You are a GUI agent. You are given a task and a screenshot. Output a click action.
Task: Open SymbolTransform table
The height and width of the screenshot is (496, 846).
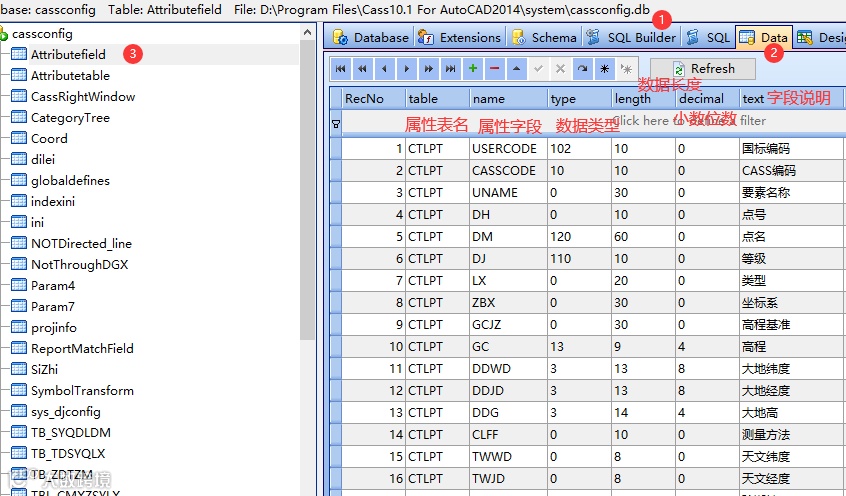point(82,391)
